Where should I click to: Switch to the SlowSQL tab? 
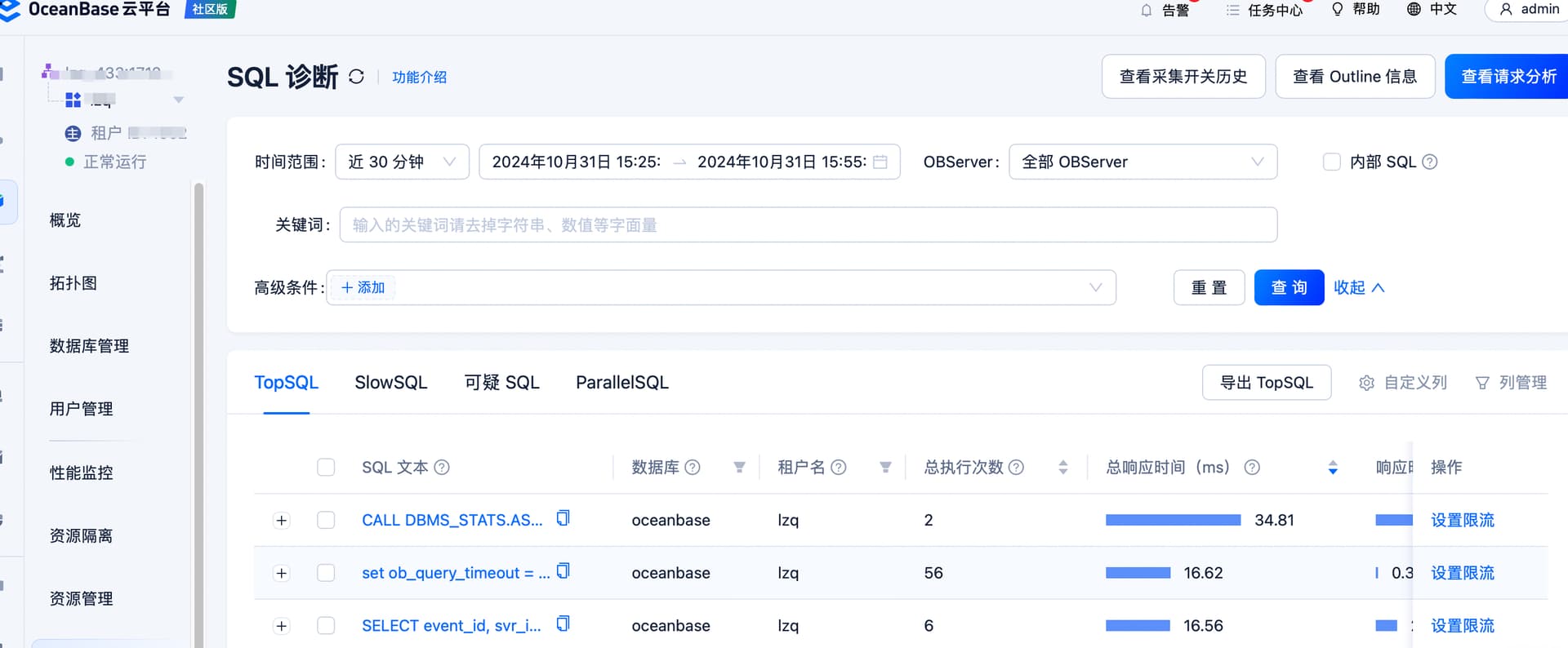pyautogui.click(x=390, y=383)
